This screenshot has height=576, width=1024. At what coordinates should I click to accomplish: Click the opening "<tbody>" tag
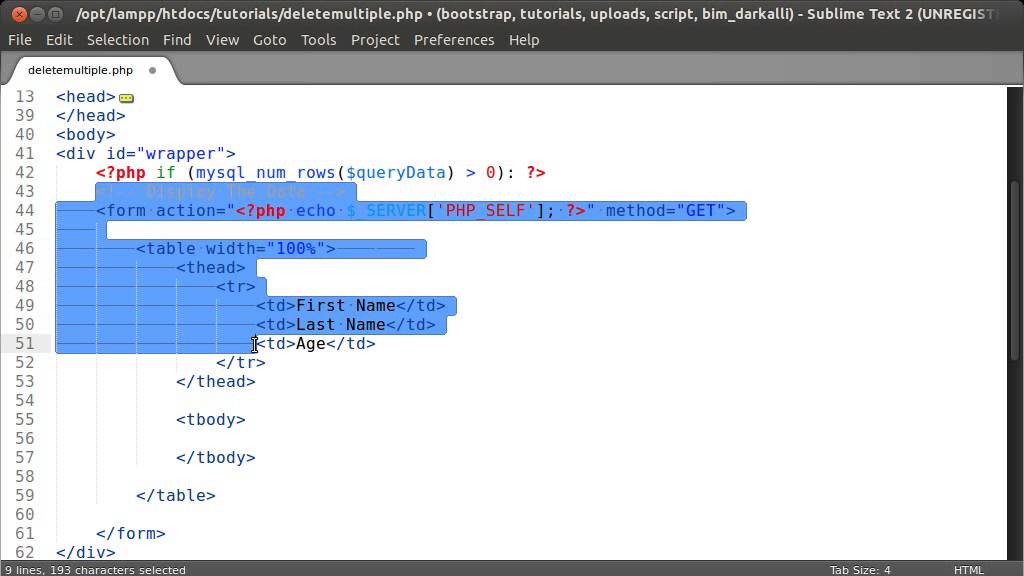click(211, 419)
